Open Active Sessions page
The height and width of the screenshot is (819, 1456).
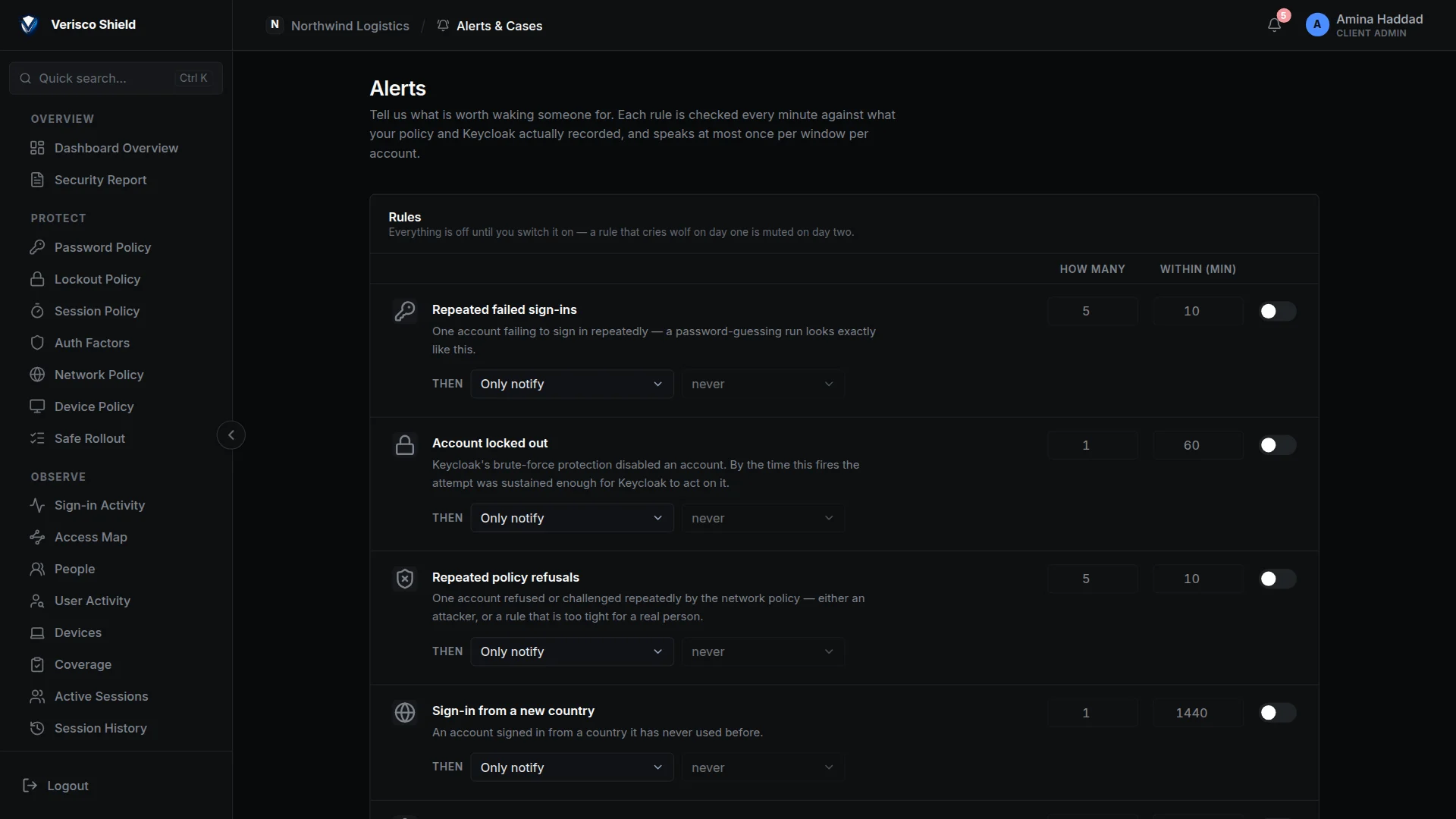(x=101, y=696)
